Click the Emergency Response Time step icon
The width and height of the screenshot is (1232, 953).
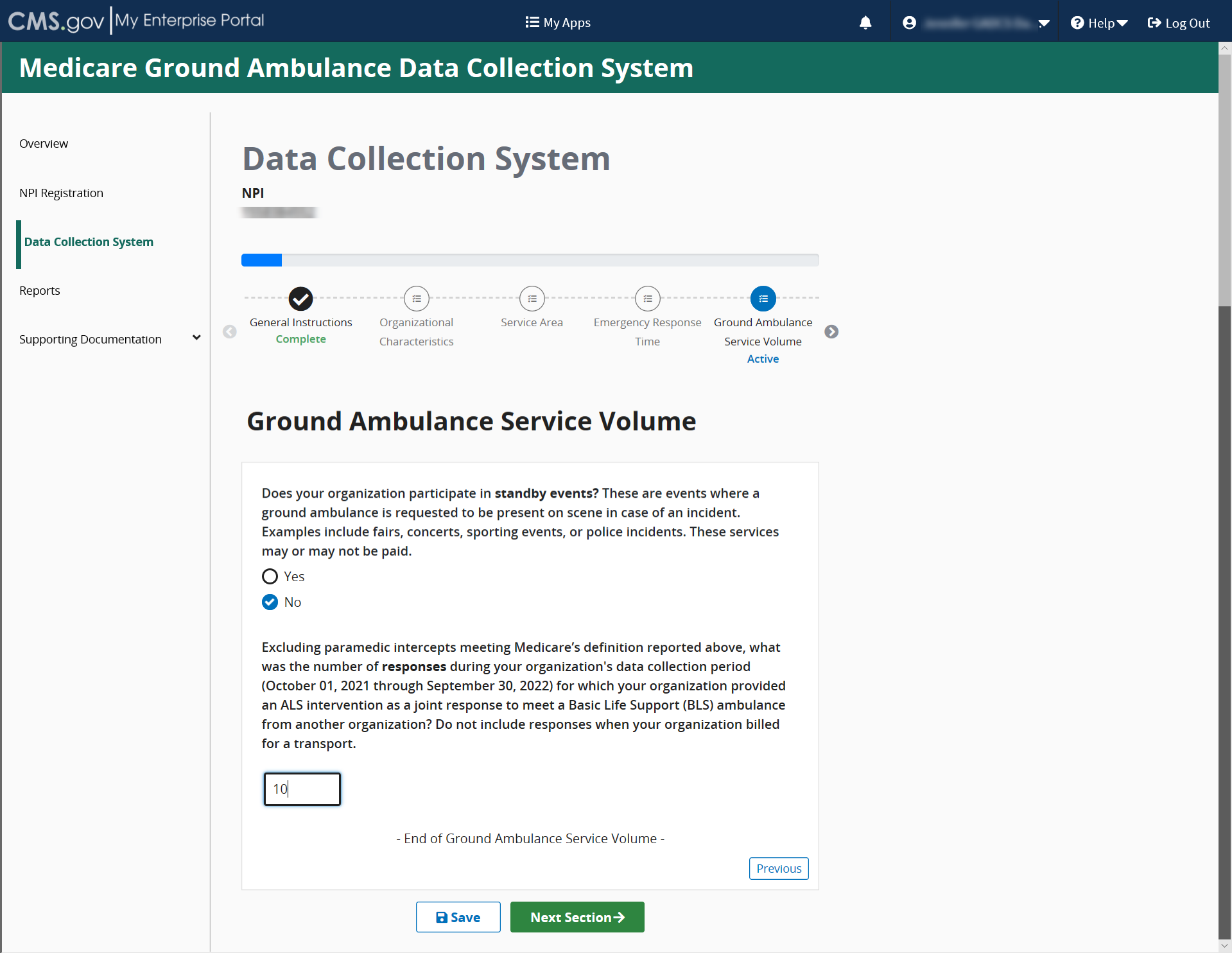coord(647,299)
